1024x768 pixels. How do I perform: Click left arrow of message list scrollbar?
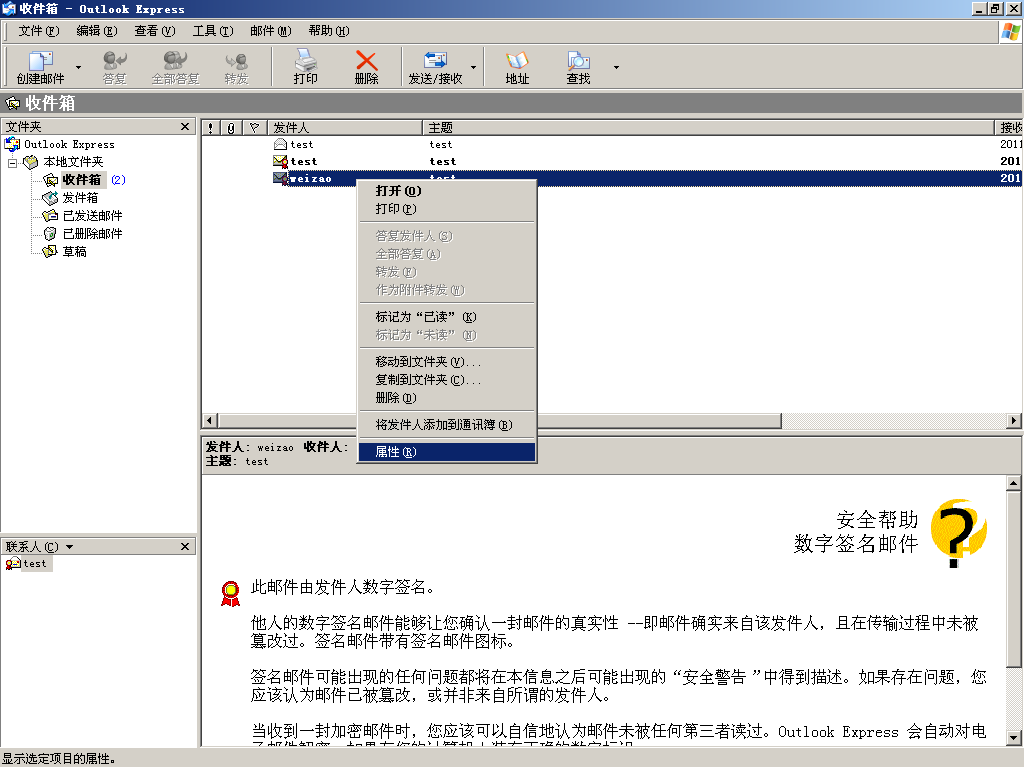tap(210, 421)
